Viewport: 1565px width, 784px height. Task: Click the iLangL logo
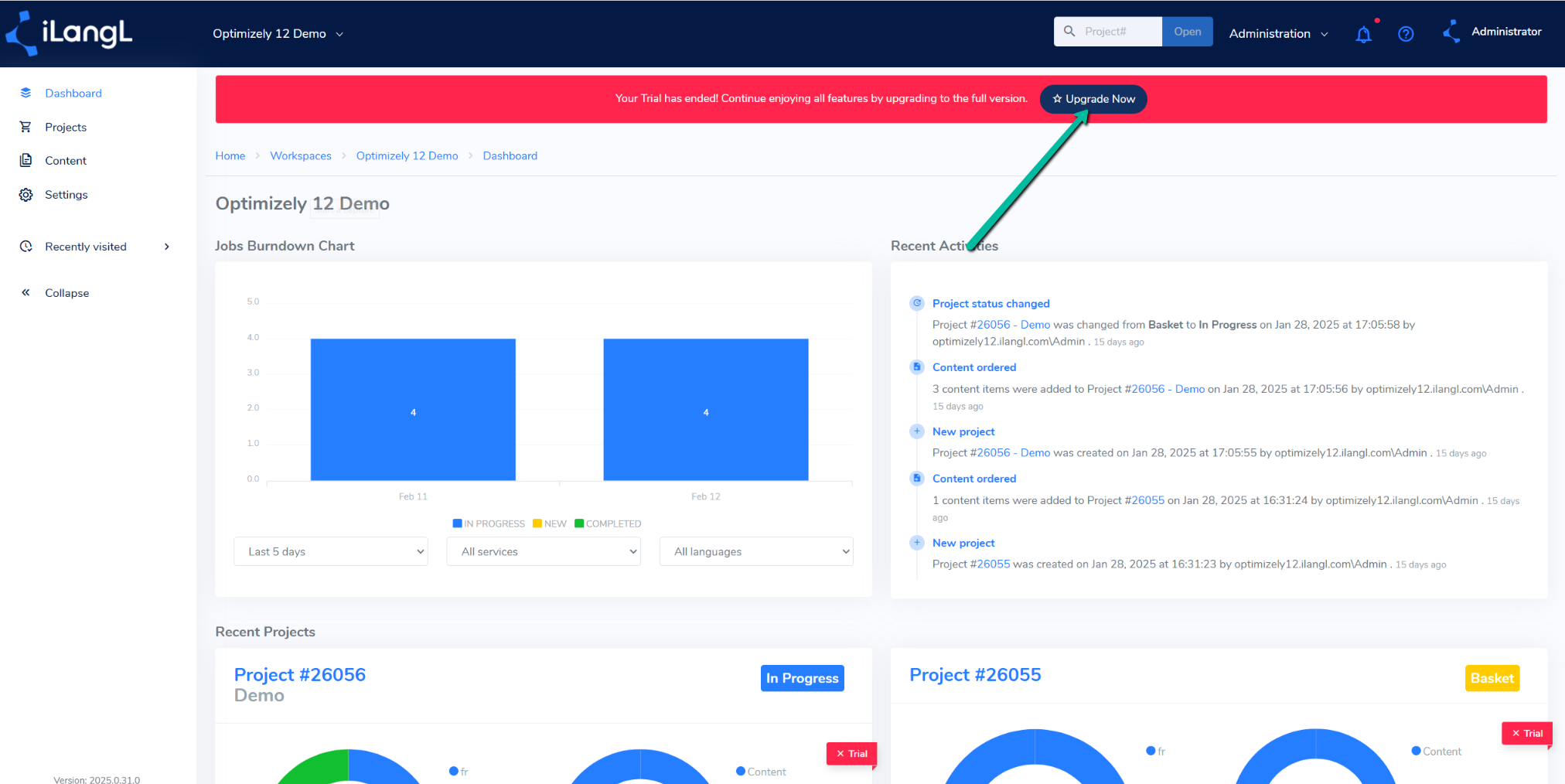[x=70, y=32]
